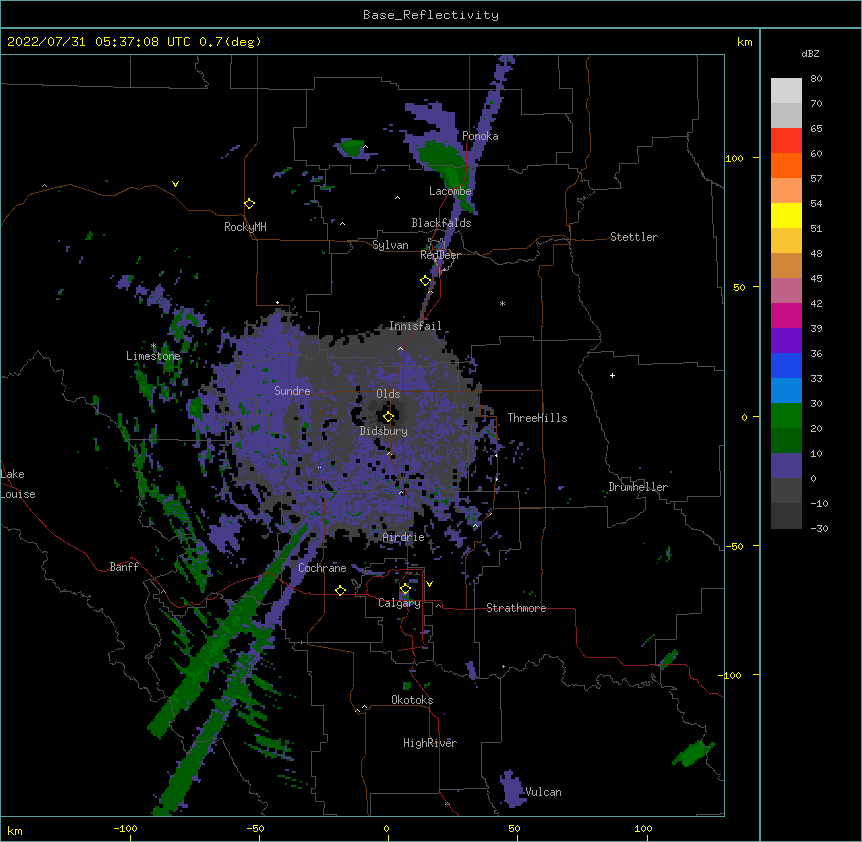Image resolution: width=862 pixels, height=842 pixels.
Task: Click the RockyMH location label
Action: click(245, 227)
